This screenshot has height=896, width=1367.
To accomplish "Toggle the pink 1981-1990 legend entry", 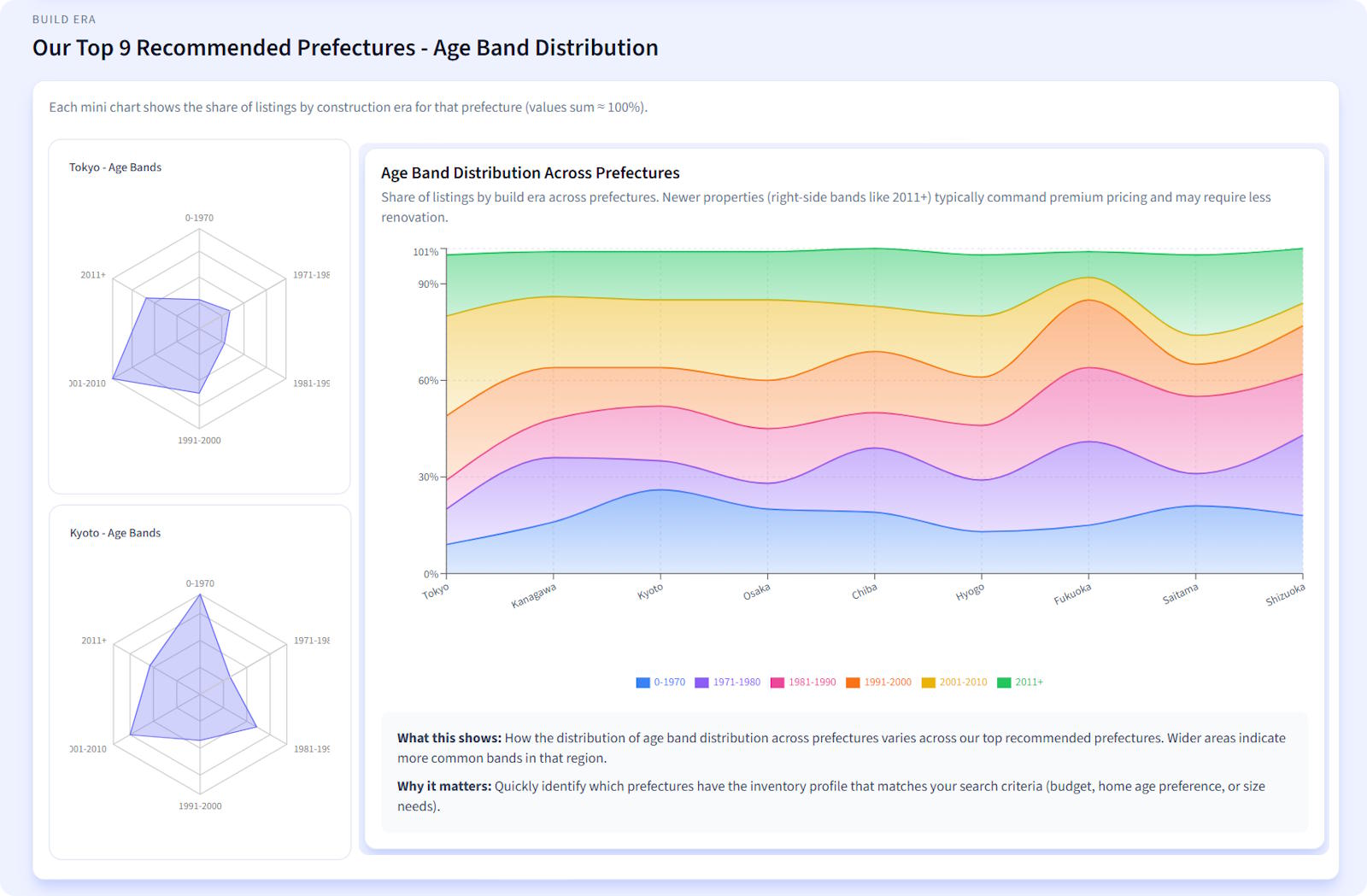I will [803, 682].
